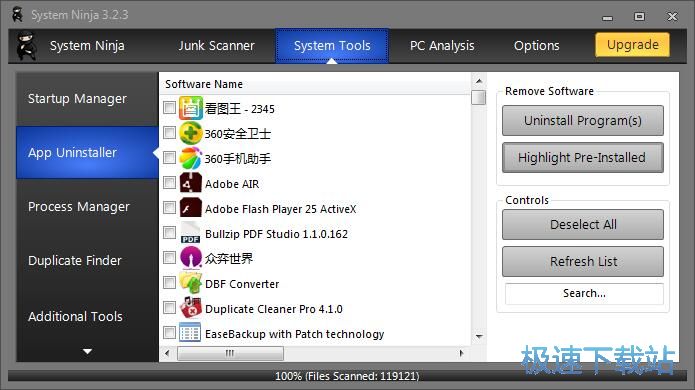Click the list scrollbar down arrow
The height and width of the screenshot is (390, 695).
(479, 337)
